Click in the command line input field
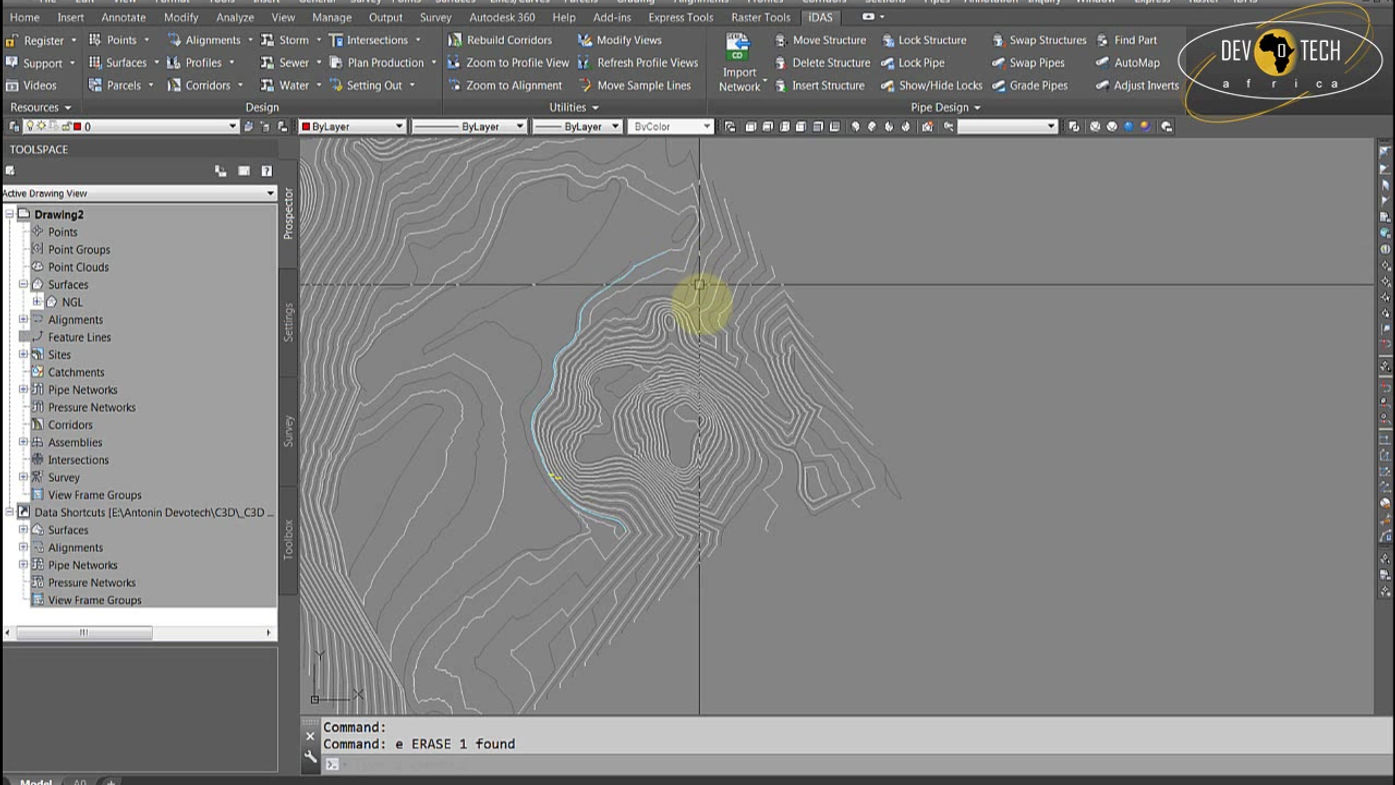This screenshot has height=785, width=1395. click(x=860, y=765)
